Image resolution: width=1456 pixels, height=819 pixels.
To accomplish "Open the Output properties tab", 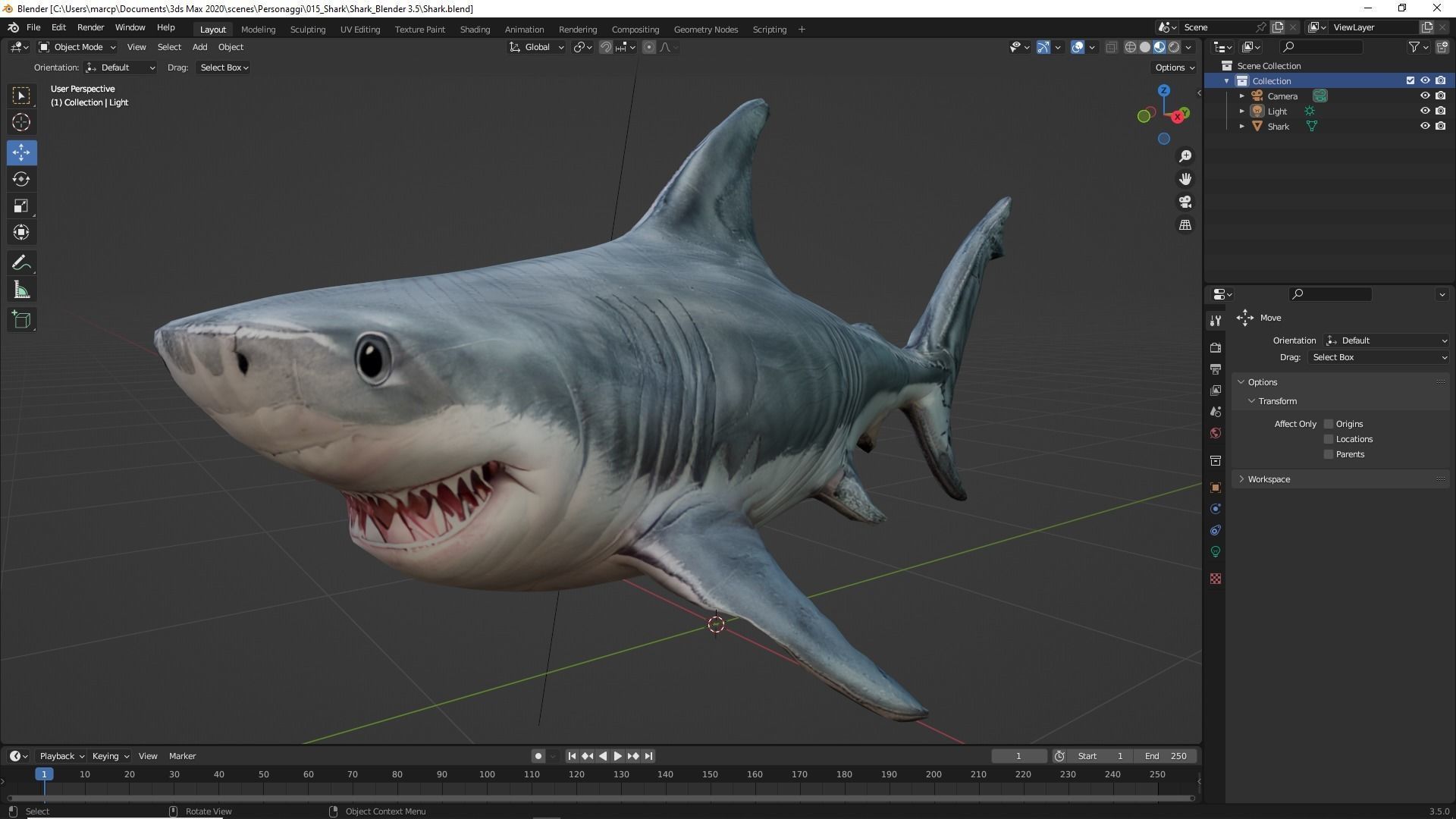I will click(1216, 369).
